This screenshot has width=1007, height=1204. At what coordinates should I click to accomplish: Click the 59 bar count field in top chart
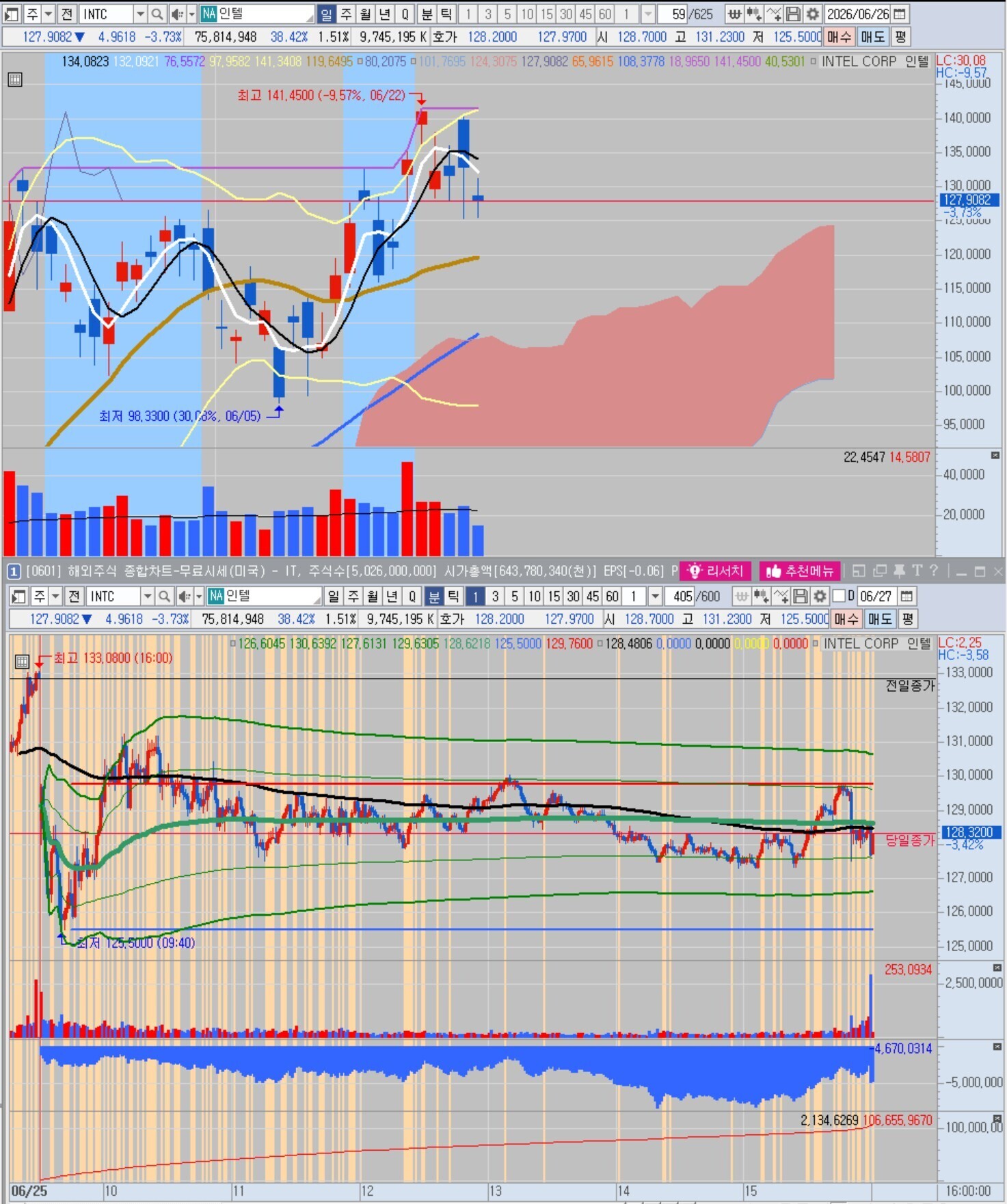point(673,14)
